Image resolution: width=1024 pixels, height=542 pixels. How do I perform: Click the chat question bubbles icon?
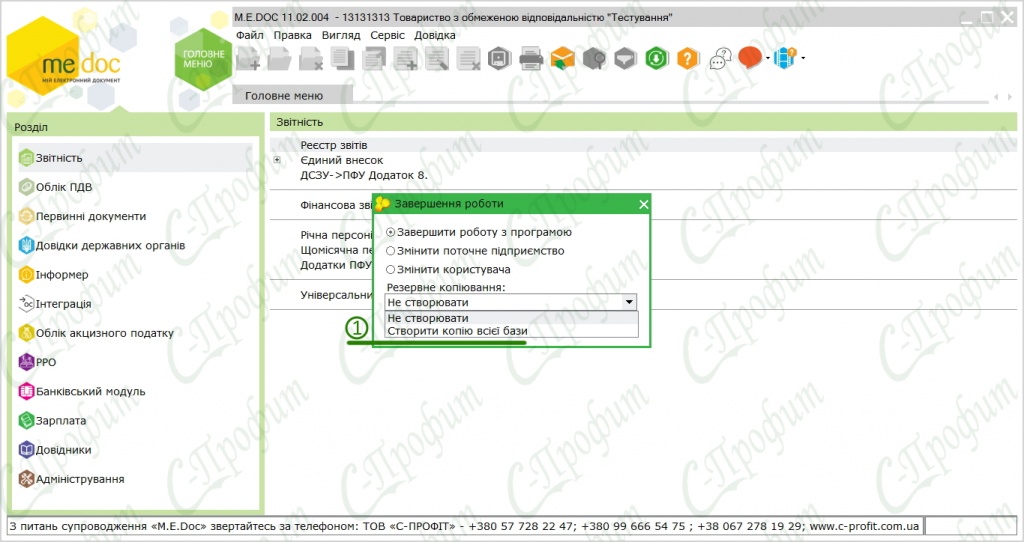(720, 59)
